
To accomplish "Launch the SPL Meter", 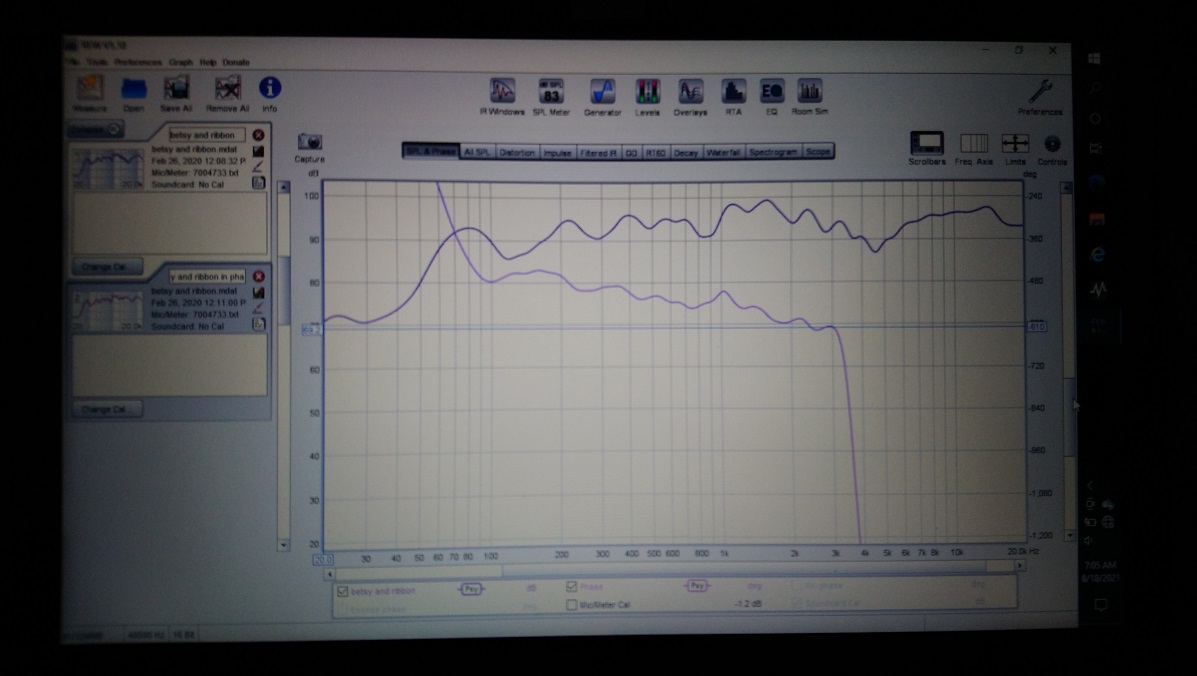I will tap(551, 97).
